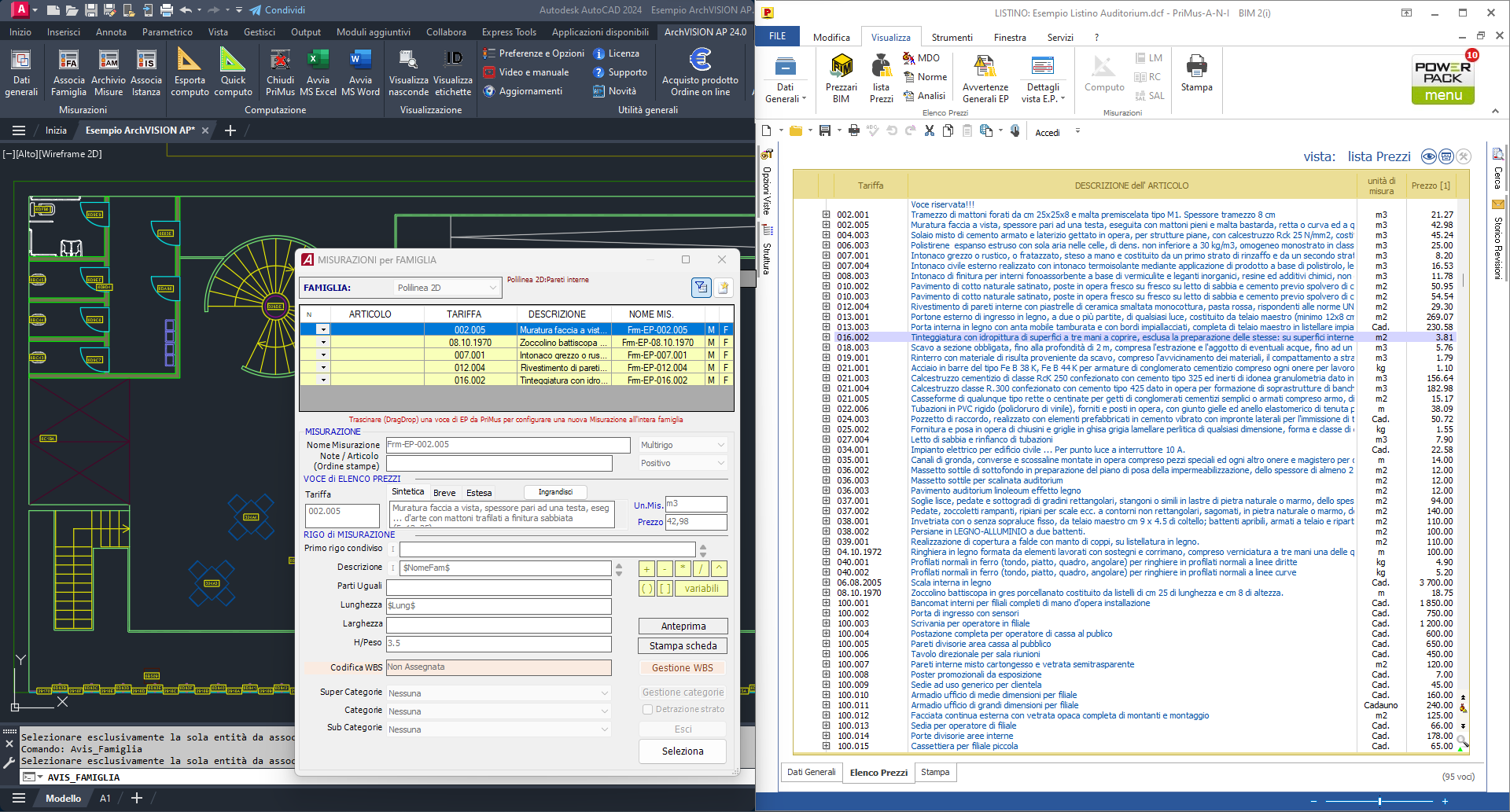This screenshot has width=1510, height=812.
Task: Open the FILE menu in PriMus
Action: pyautogui.click(x=778, y=36)
